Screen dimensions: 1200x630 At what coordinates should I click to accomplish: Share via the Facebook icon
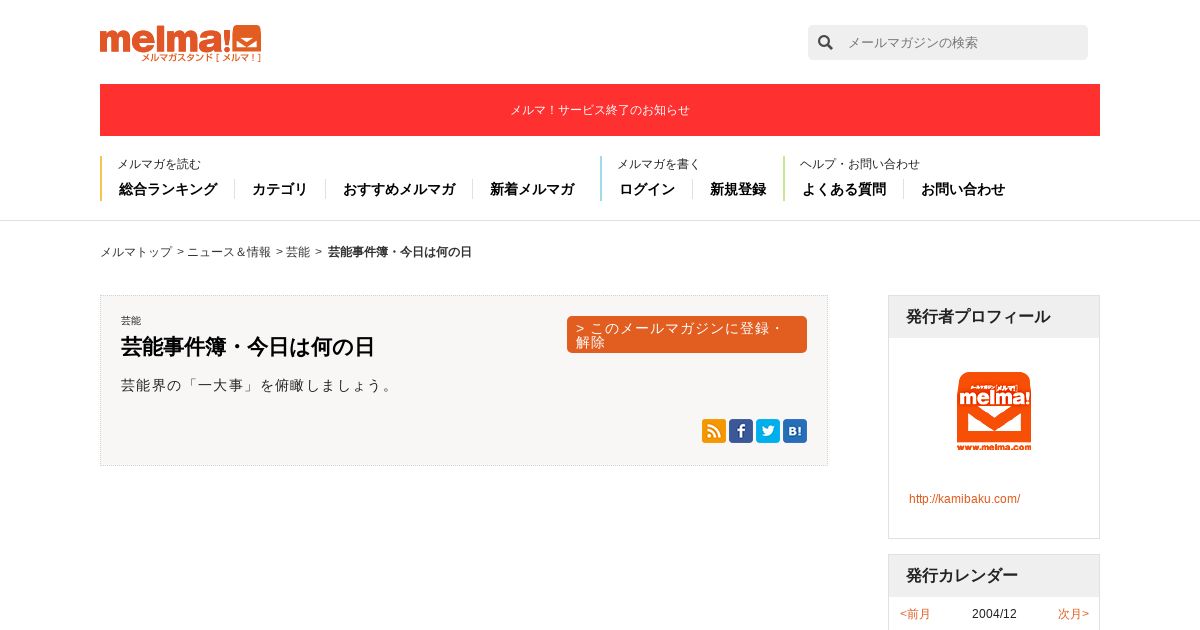click(x=741, y=431)
